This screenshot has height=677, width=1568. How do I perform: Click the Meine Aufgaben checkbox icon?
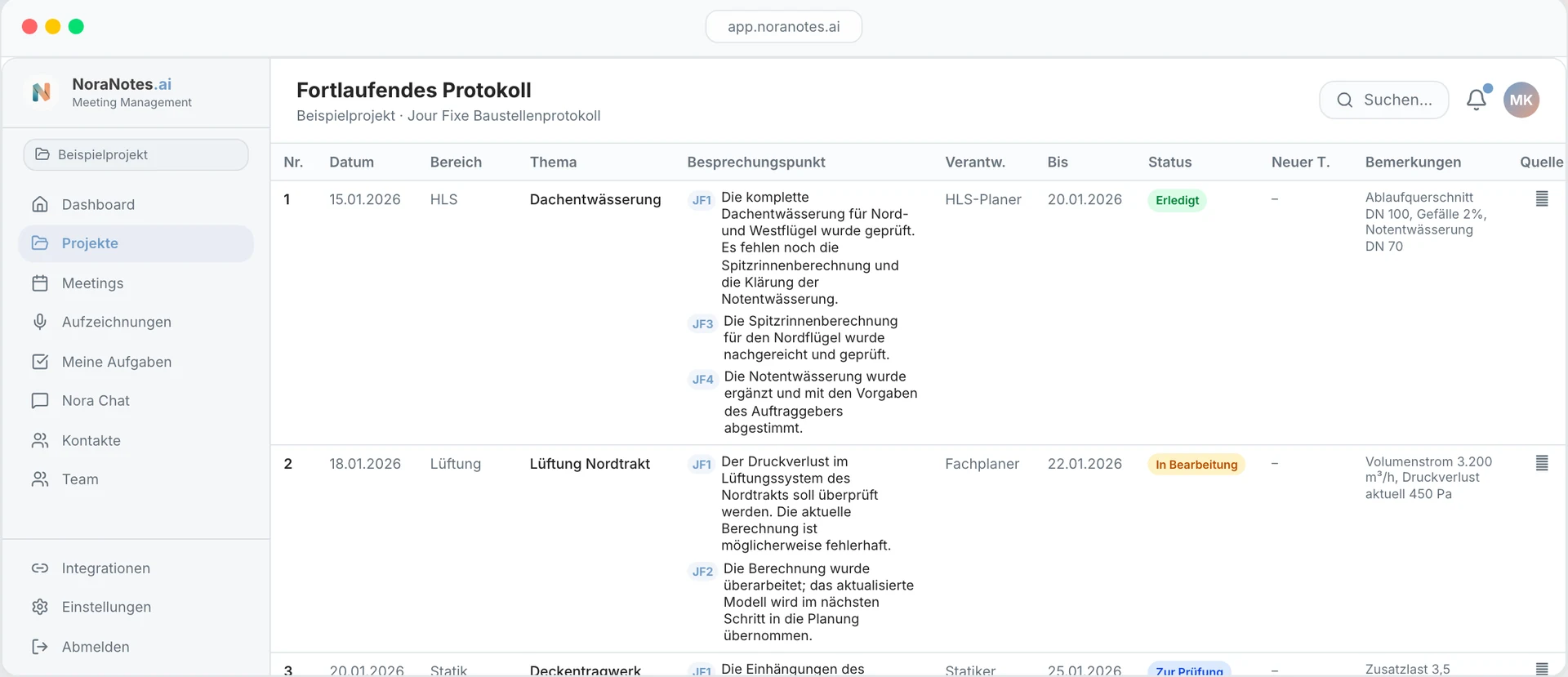click(40, 362)
